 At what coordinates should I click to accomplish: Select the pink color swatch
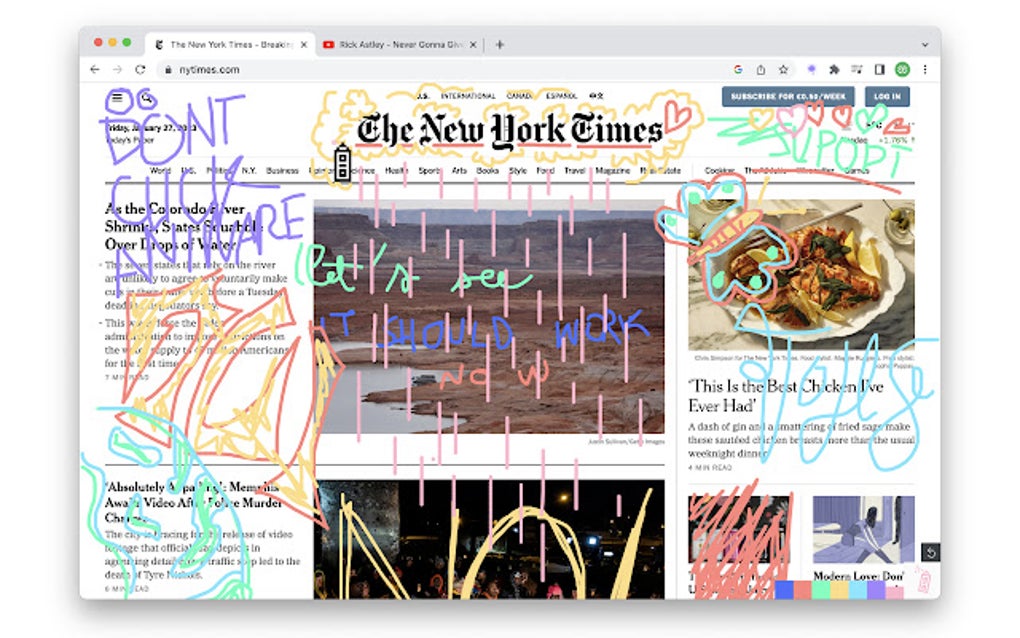coord(894,591)
